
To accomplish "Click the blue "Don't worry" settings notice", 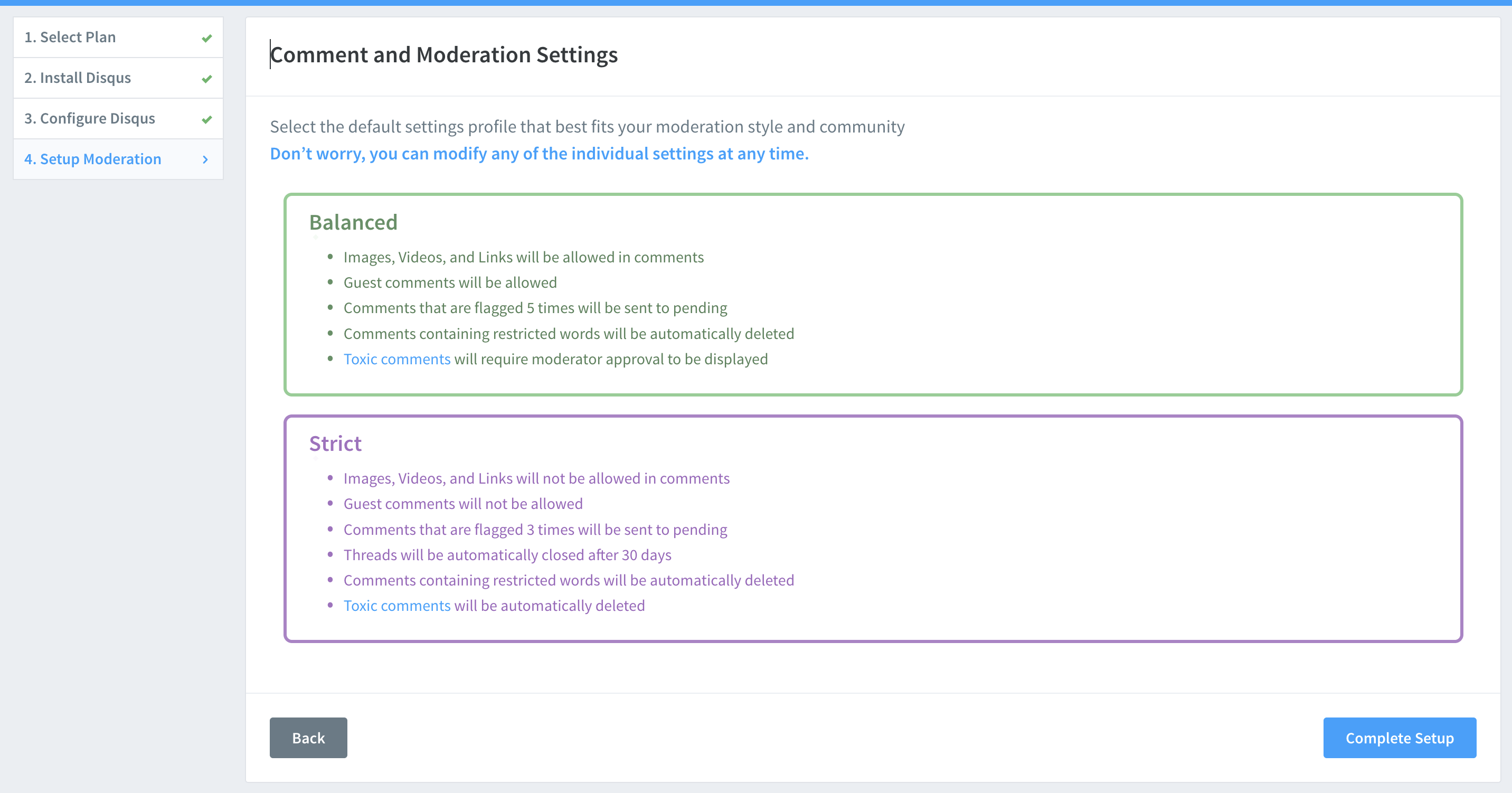I will (539, 154).
